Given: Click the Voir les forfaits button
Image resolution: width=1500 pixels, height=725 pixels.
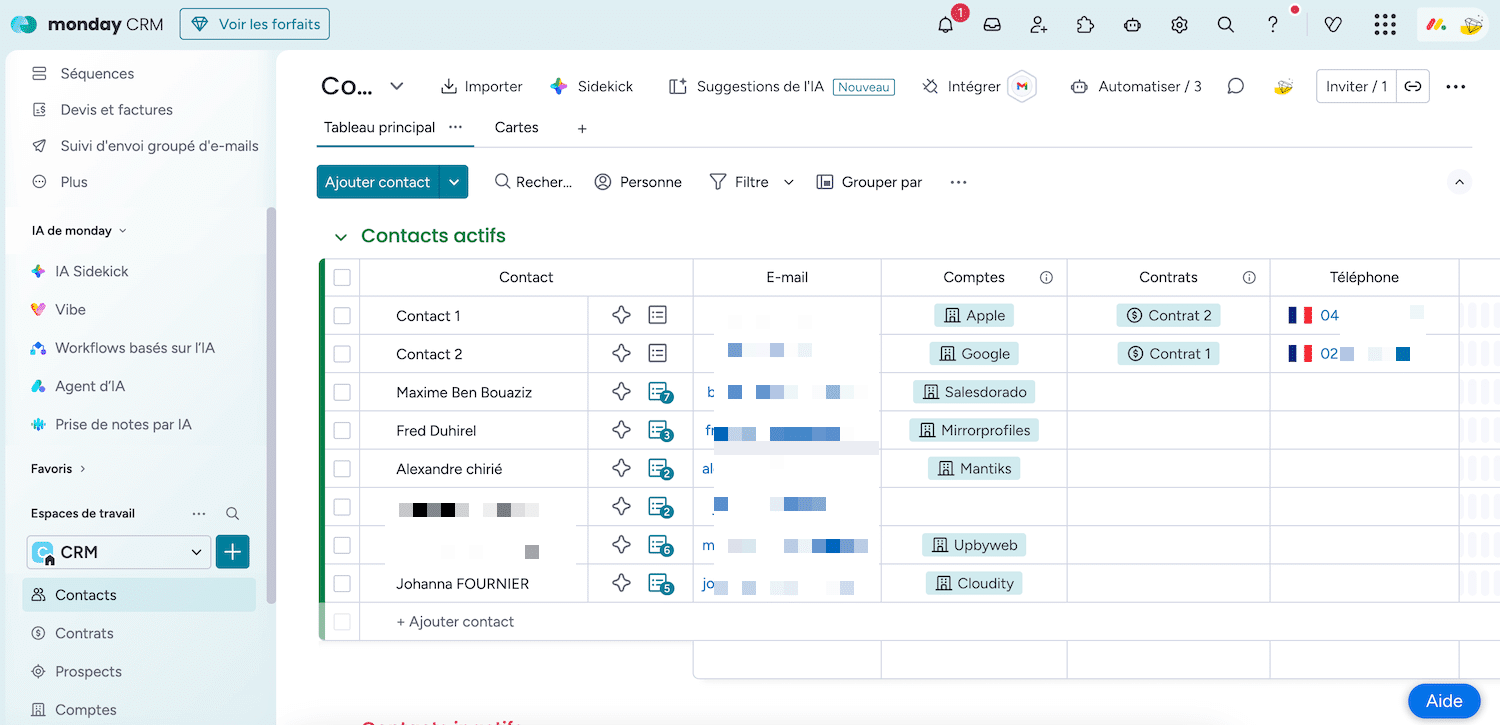Looking at the screenshot, I should pyautogui.click(x=254, y=25).
